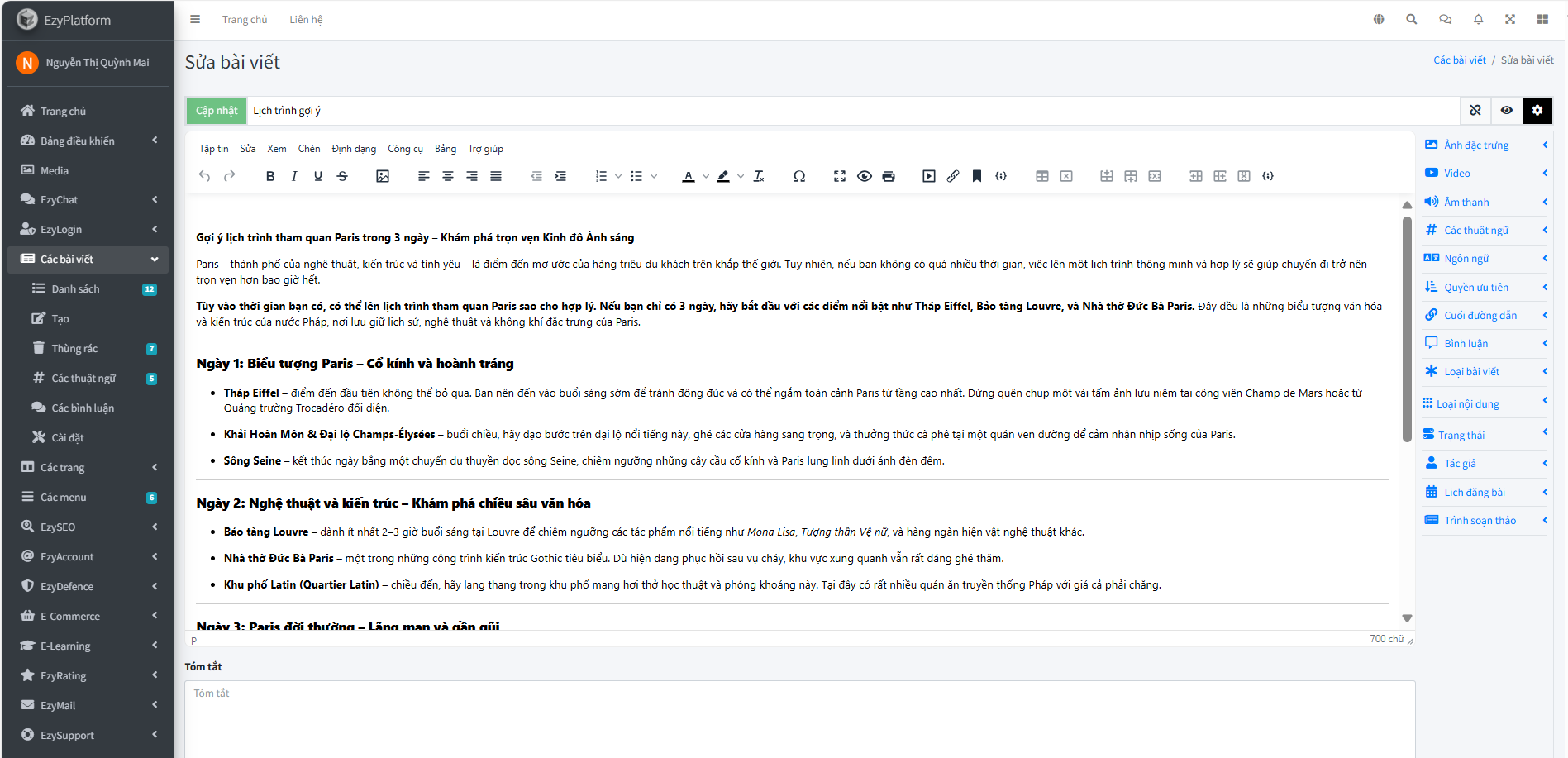Insert a special character with the Omega icon
Image resolution: width=1568 pixels, height=758 pixels.
coord(798,176)
